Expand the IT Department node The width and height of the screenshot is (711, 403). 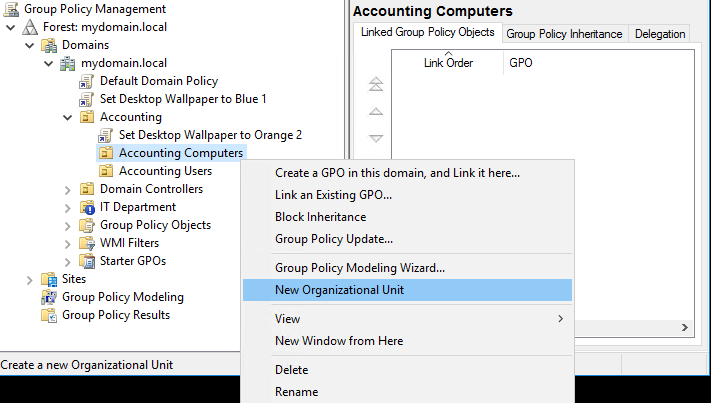(68, 208)
